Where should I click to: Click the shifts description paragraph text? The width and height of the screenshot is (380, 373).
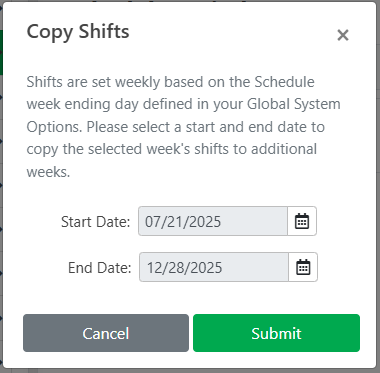point(183,127)
